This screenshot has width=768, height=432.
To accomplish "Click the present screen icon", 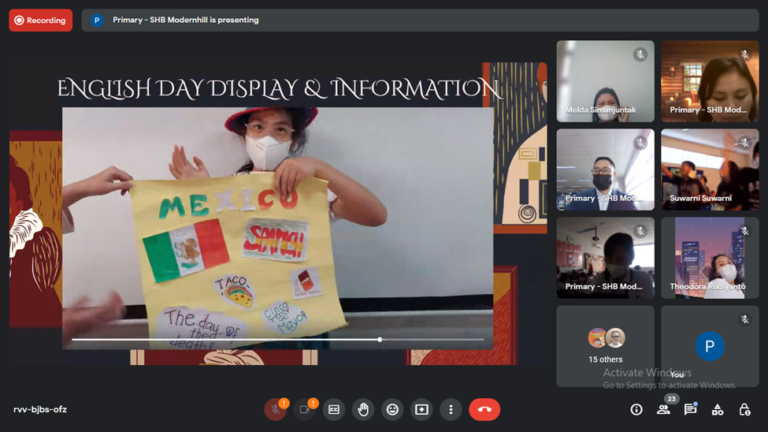I will (422, 410).
